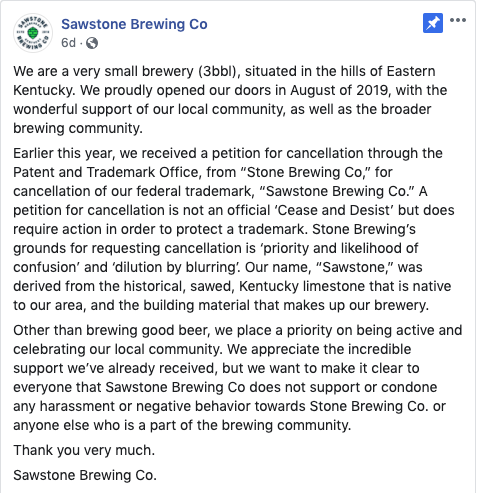Click the paragraph beginning 'We are a very small brewery'
The height and width of the screenshot is (493, 477).
pos(230,100)
